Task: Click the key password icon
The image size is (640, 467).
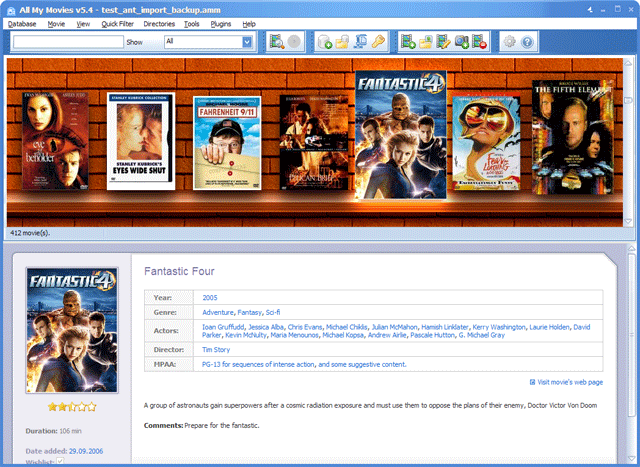Action: pyautogui.click(x=378, y=42)
